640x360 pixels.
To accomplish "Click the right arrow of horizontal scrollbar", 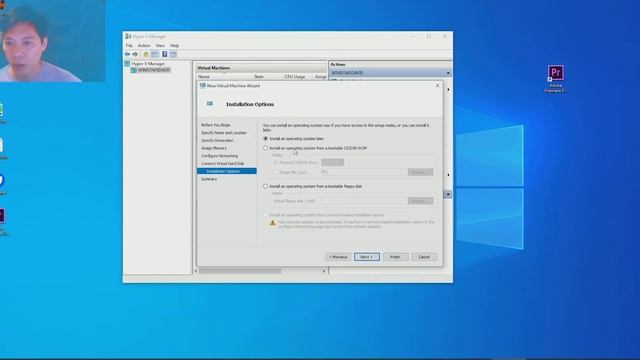I will pos(324,271).
